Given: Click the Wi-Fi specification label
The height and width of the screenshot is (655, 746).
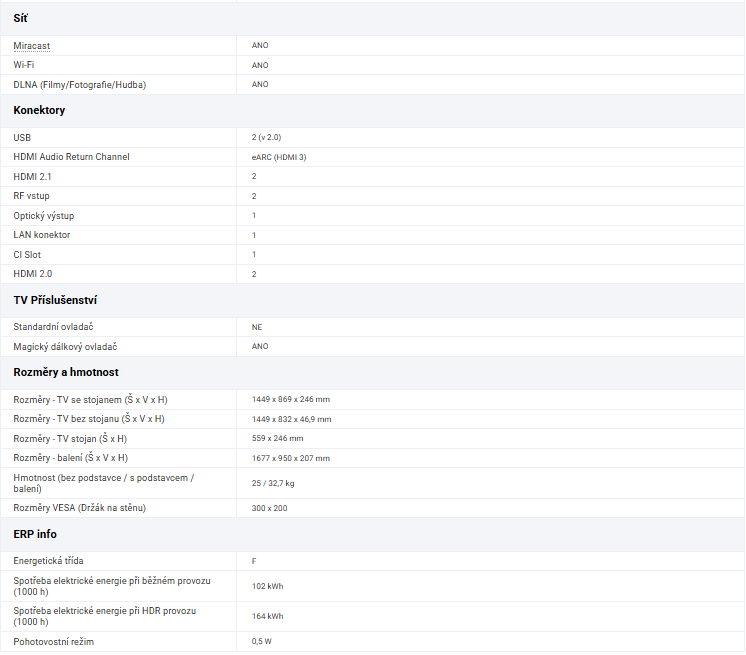Looking at the screenshot, I should 24,65.
